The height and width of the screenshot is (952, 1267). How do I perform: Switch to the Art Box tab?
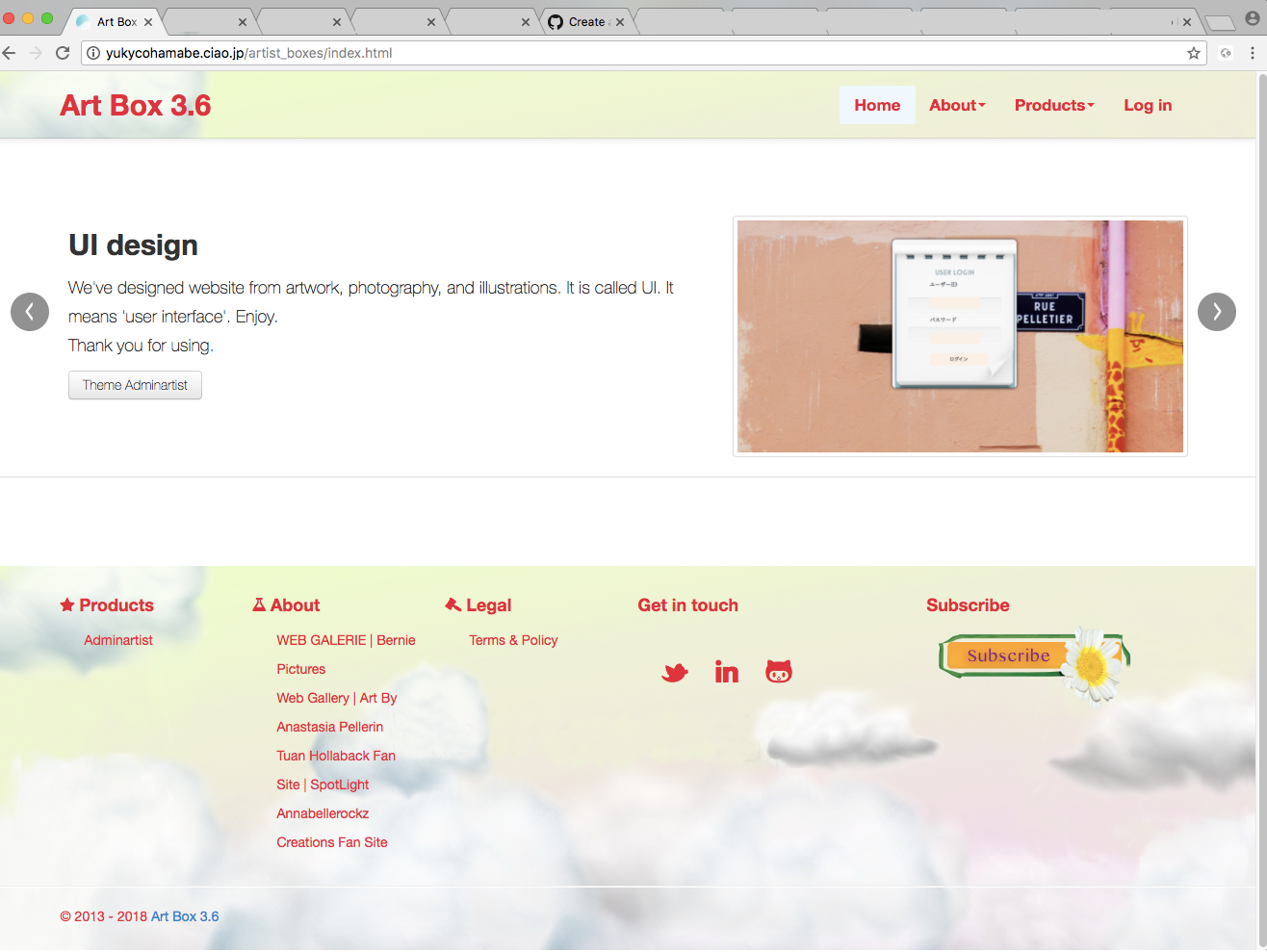pos(116,22)
